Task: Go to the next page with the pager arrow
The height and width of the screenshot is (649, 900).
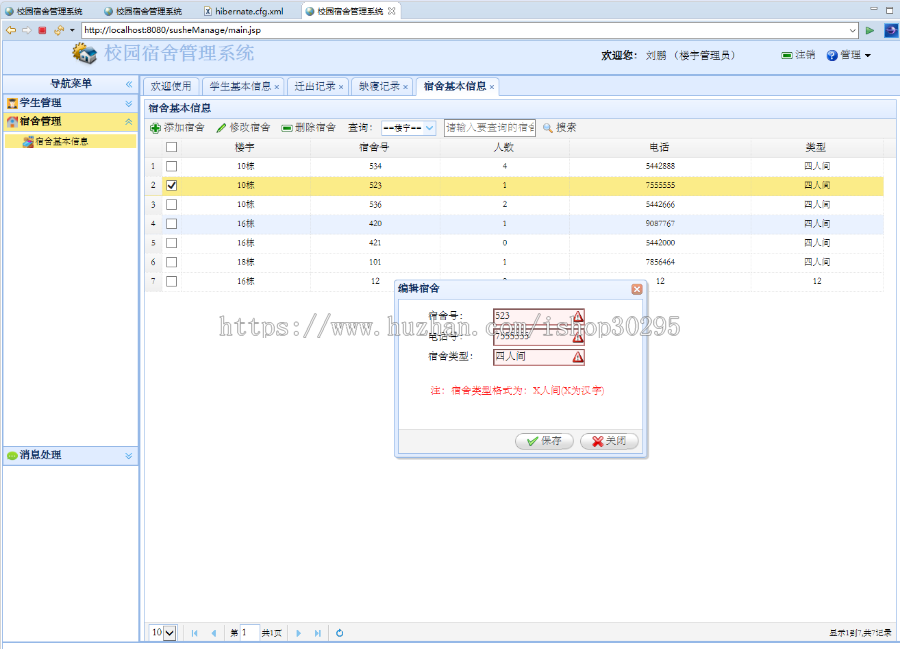Action: point(298,633)
